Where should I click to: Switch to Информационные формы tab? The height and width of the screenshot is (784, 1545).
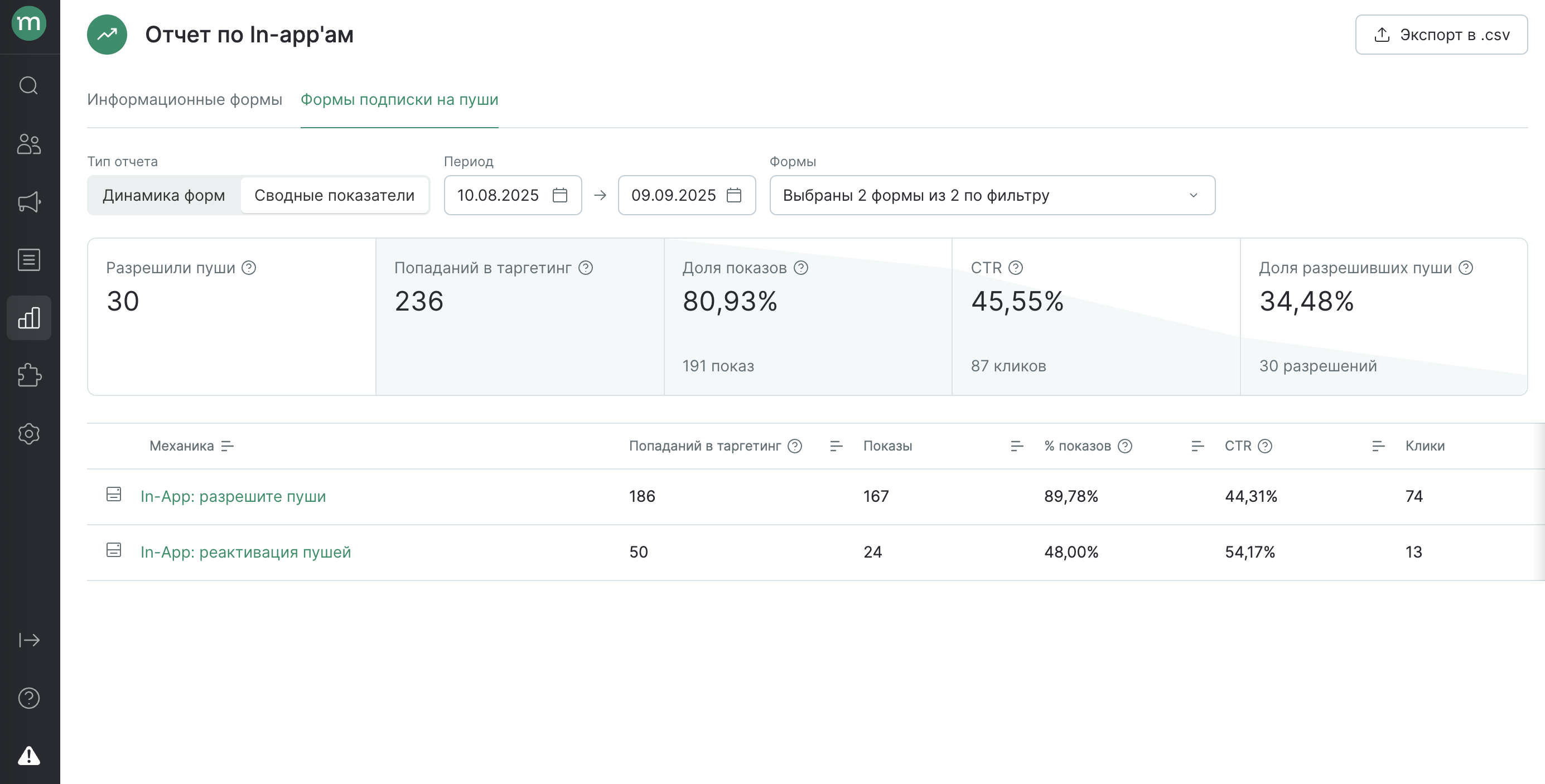(x=185, y=99)
